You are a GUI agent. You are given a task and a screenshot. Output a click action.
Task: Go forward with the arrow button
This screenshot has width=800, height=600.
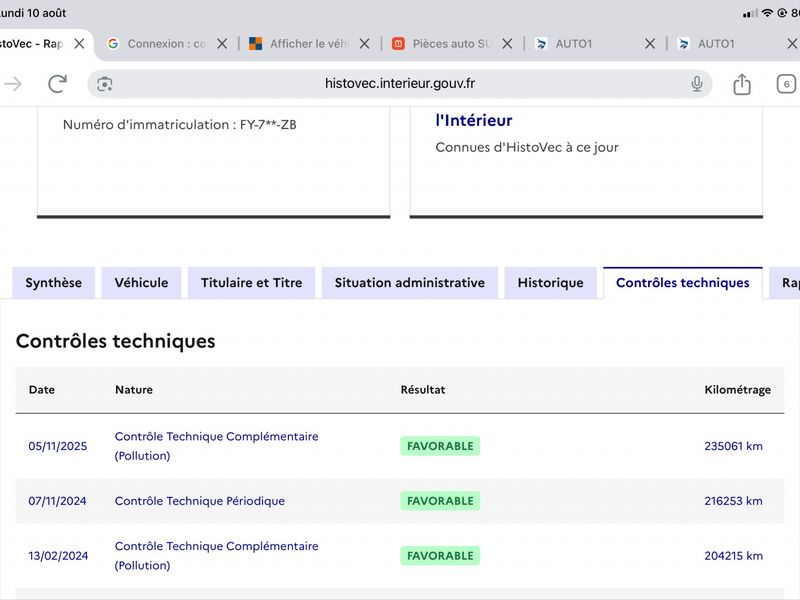pos(13,84)
